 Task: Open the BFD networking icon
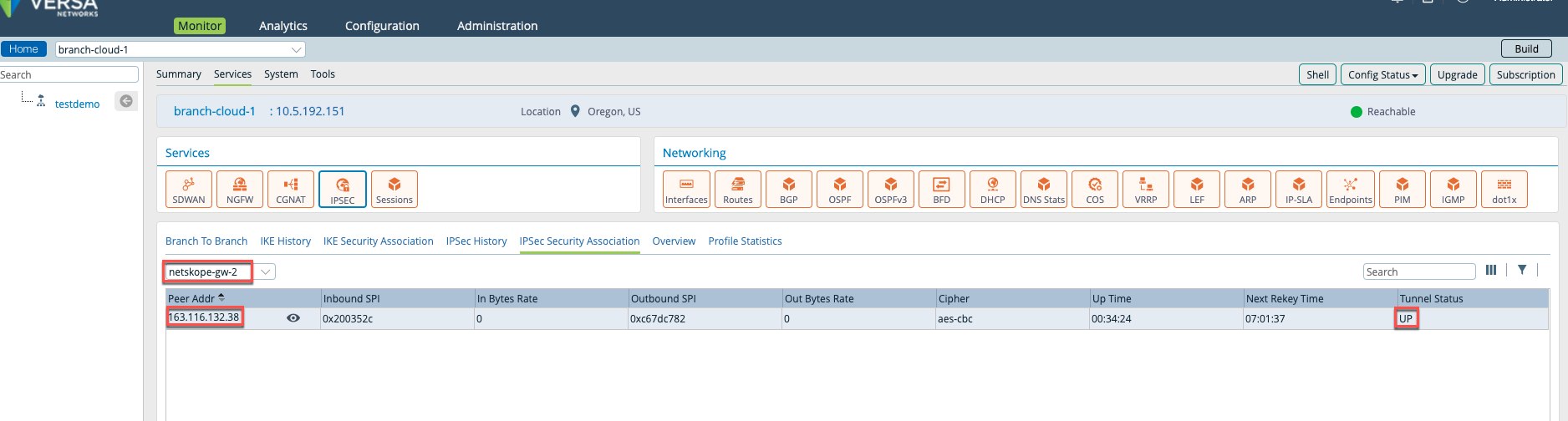tap(942, 190)
